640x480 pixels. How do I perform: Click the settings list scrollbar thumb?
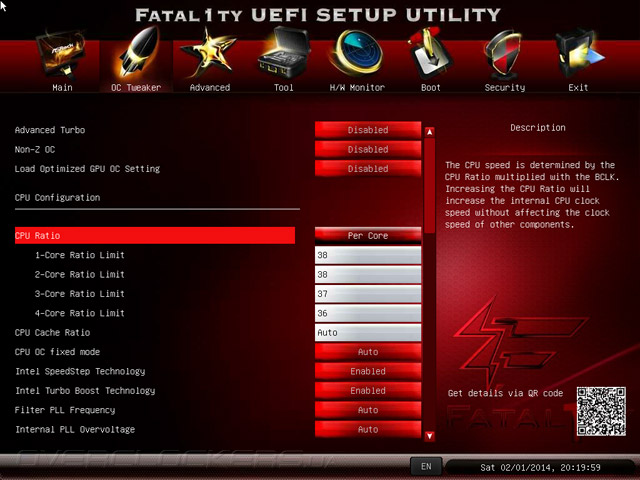(x=429, y=186)
